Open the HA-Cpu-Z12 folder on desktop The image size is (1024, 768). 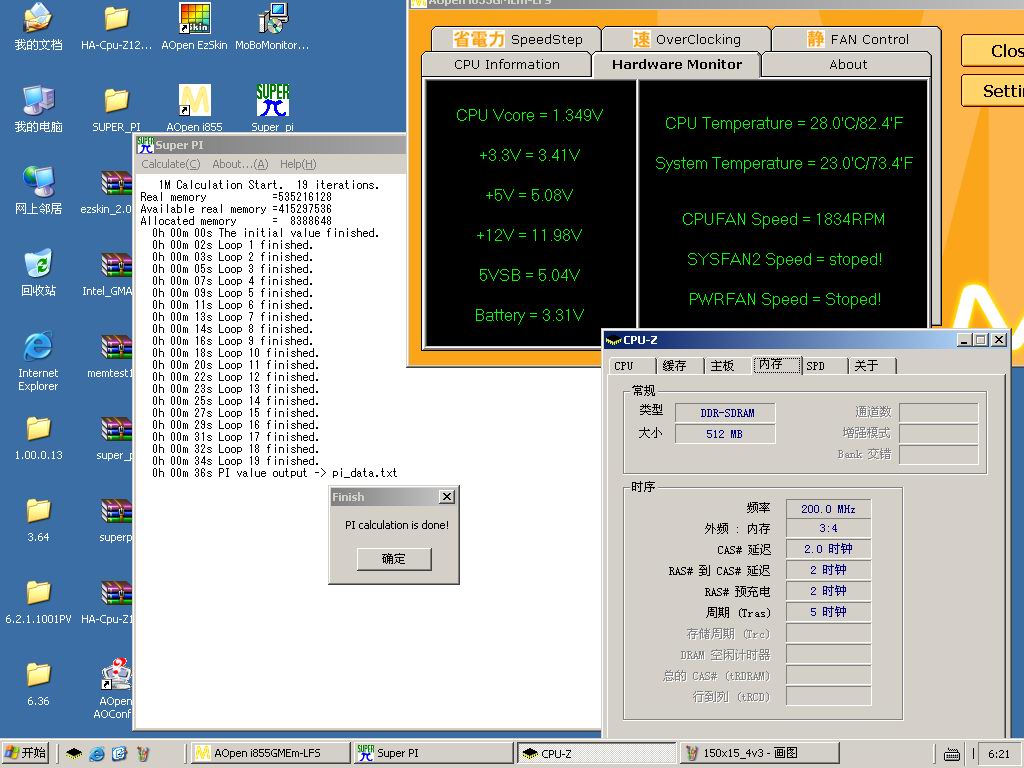pyautogui.click(x=116, y=27)
